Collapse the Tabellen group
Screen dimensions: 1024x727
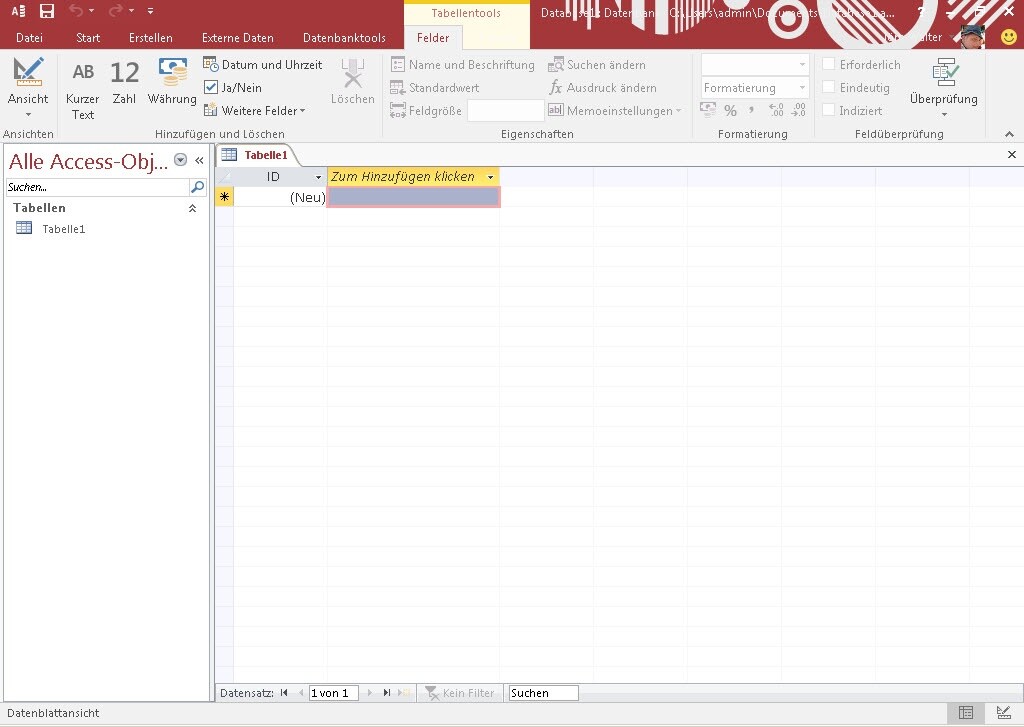click(192, 208)
